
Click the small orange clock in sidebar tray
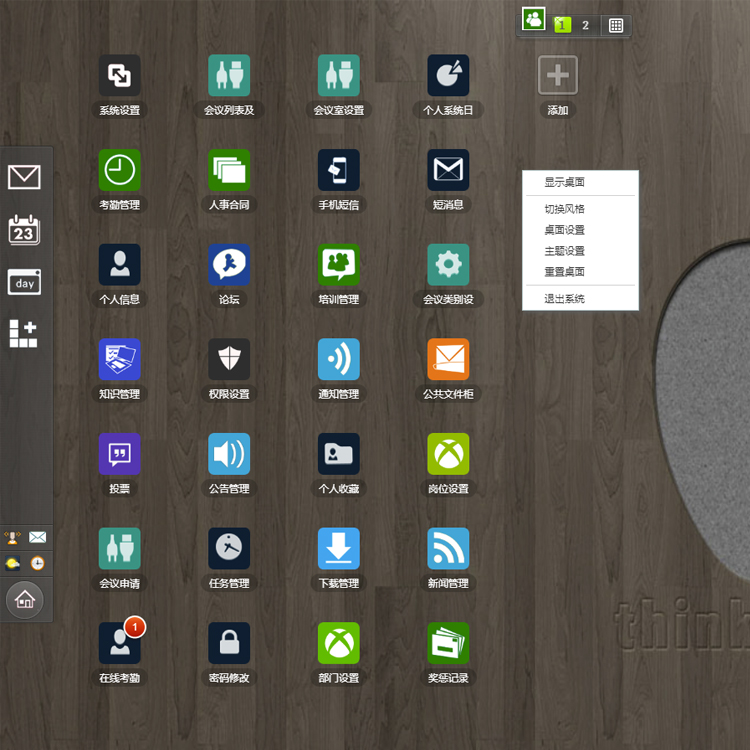(37, 563)
